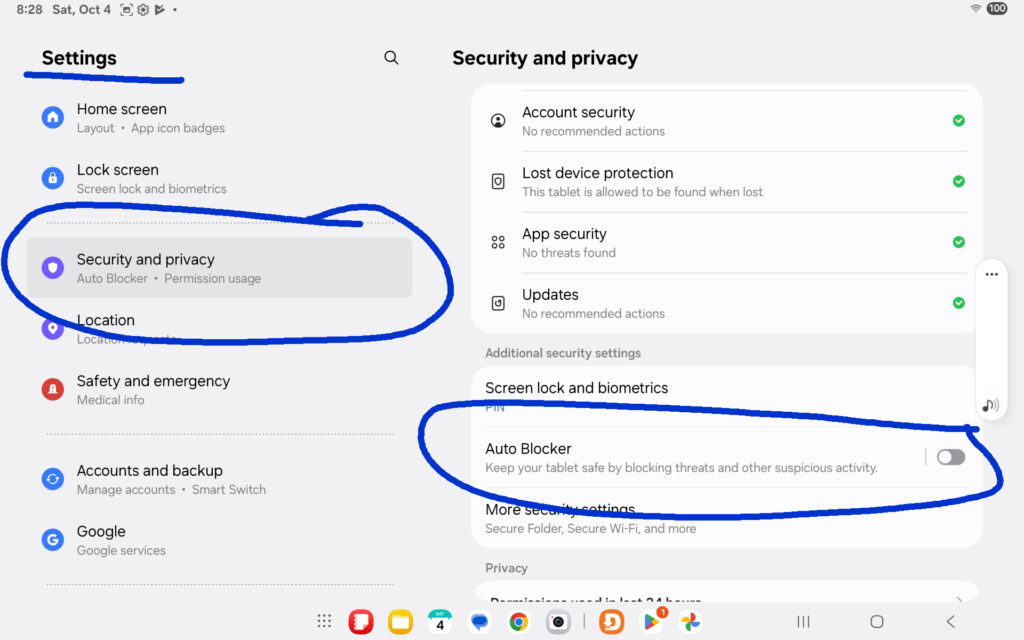Open the Messages app in the taskbar
Screen dimensions: 1024x640
coord(480,622)
